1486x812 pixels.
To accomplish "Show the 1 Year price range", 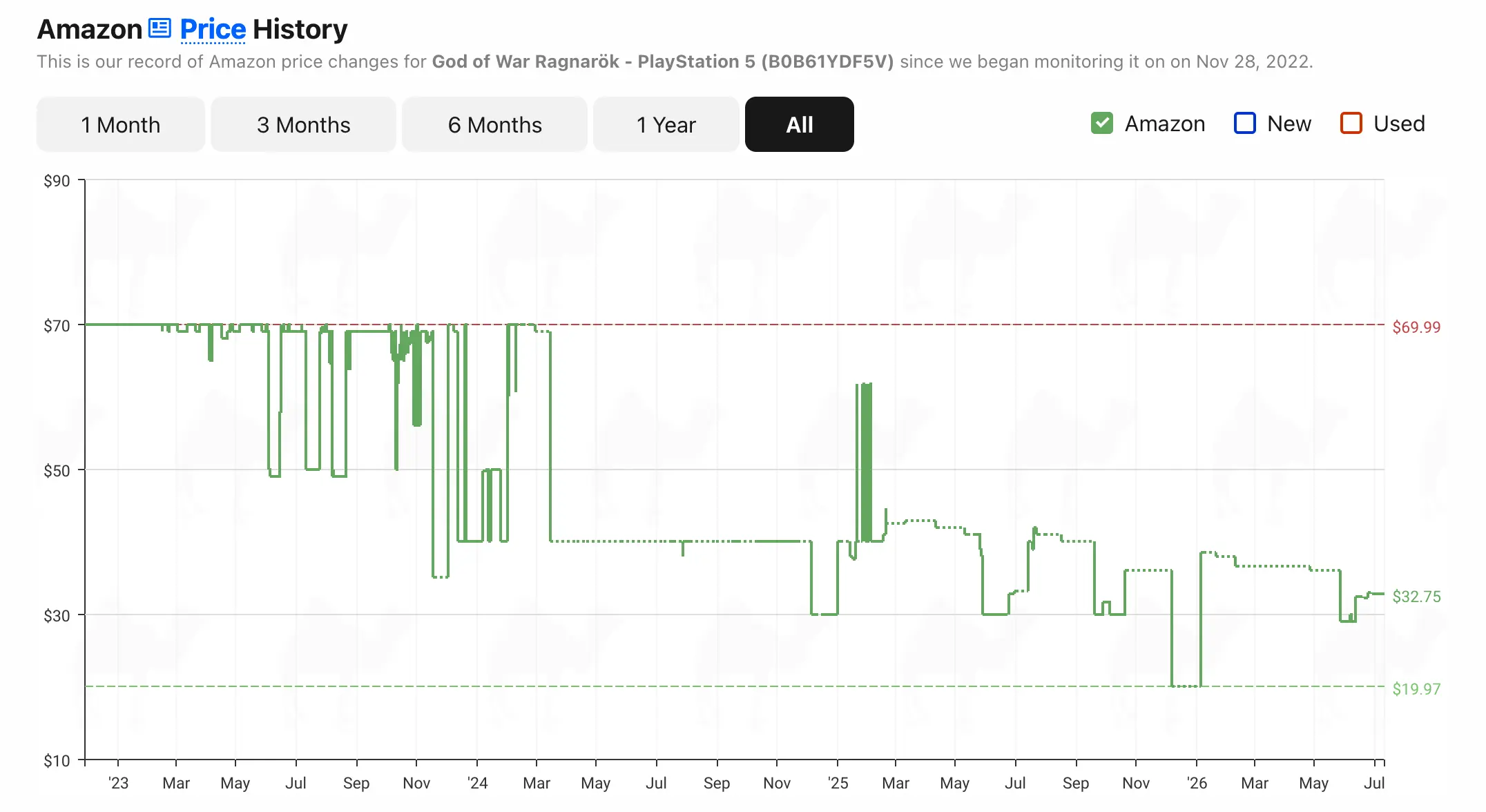I will [666, 124].
